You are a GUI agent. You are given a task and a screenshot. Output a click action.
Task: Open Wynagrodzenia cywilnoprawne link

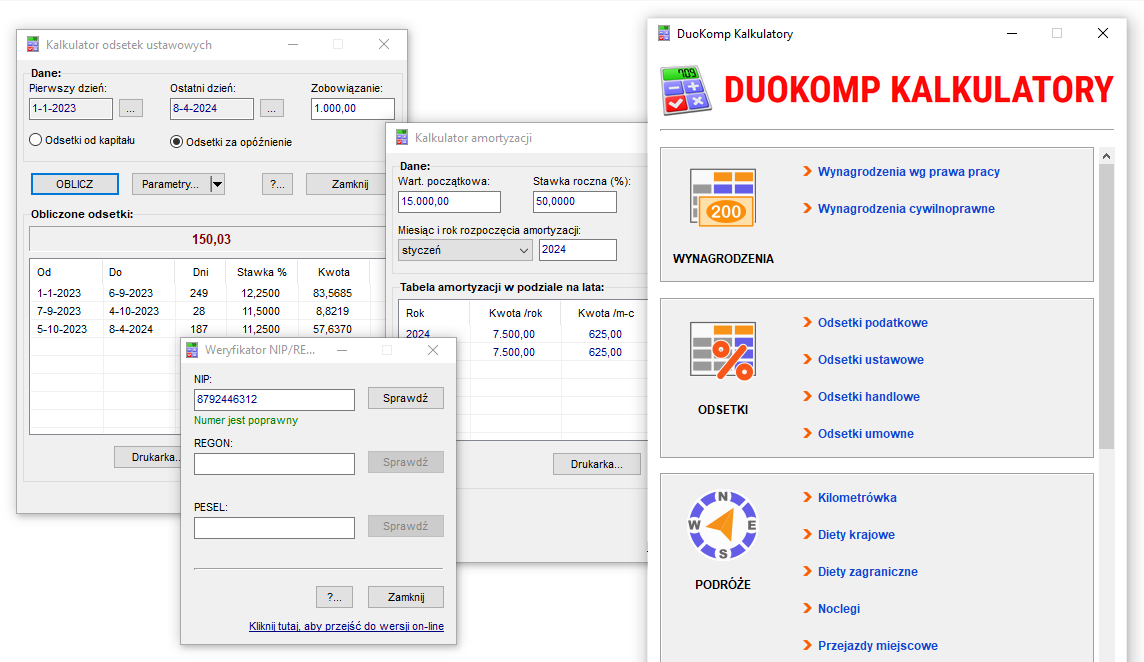[906, 209]
